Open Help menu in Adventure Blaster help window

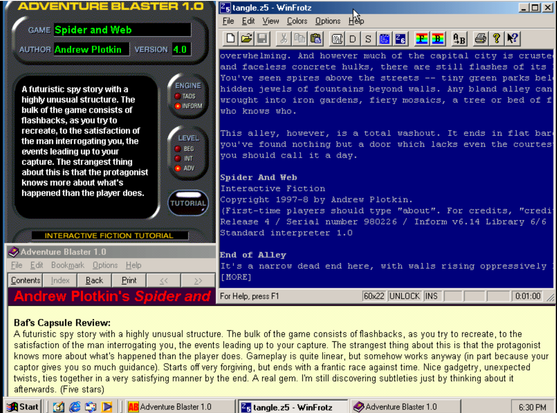tap(133, 265)
